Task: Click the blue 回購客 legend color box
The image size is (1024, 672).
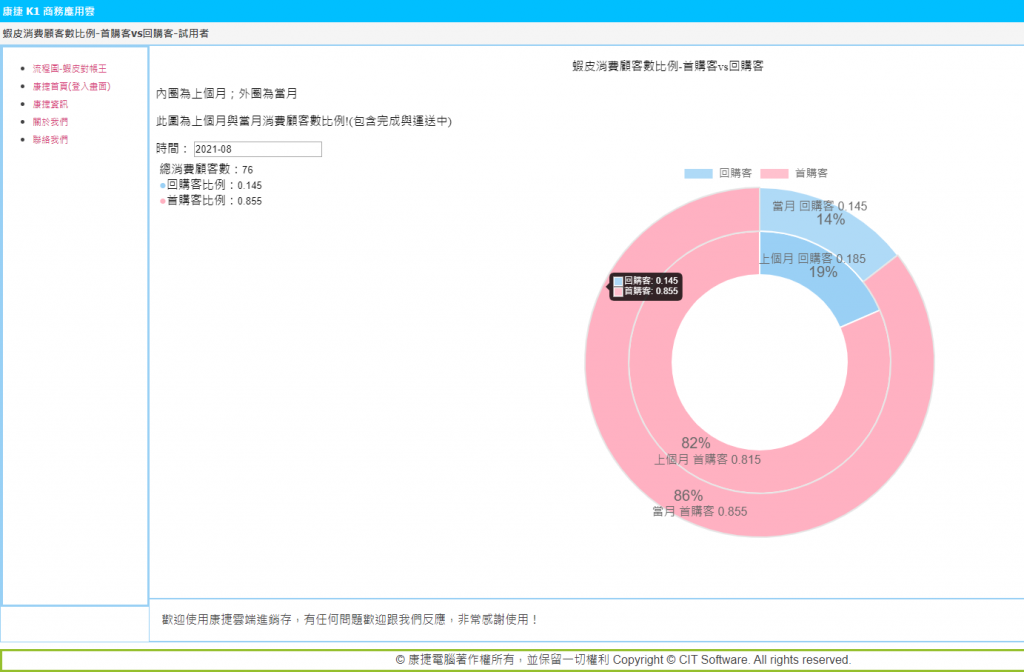Action: tap(698, 173)
